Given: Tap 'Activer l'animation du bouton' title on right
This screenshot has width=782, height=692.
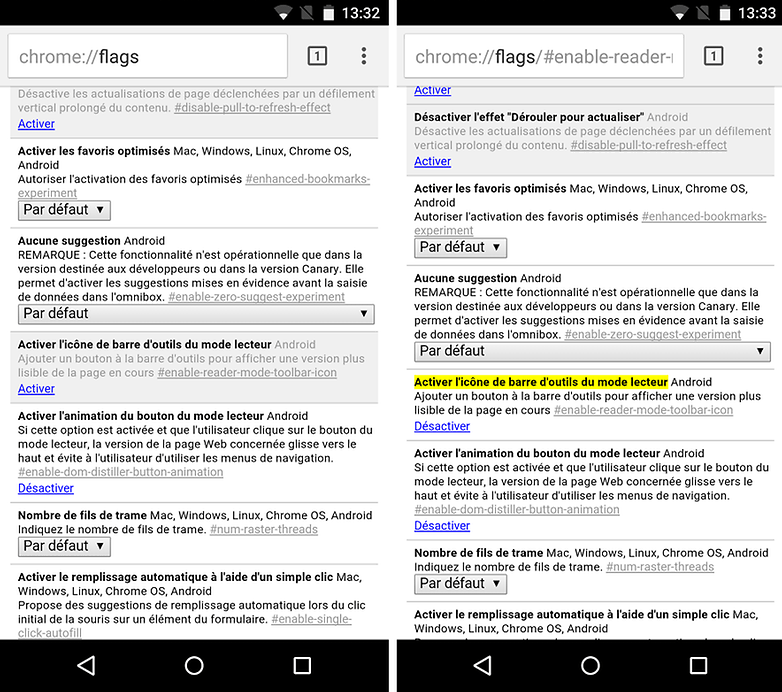Looking at the screenshot, I should click(x=537, y=453).
